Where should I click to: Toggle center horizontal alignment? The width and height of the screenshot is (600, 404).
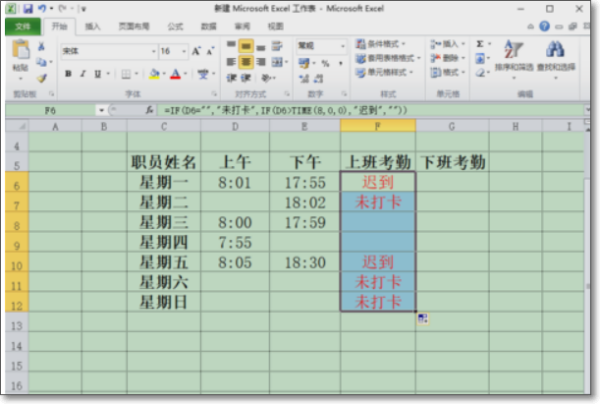(245, 60)
